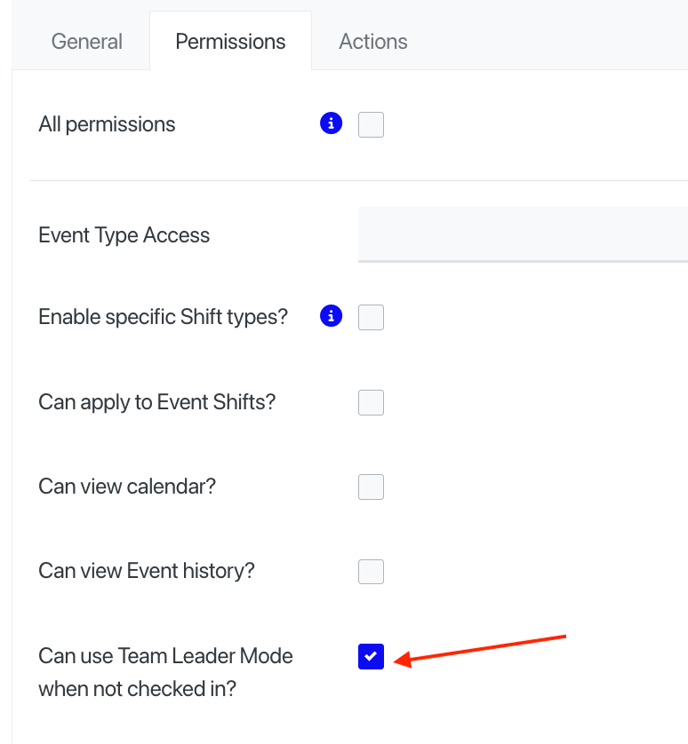Select the Permissions tab
The height and width of the screenshot is (744, 688).
click(231, 41)
